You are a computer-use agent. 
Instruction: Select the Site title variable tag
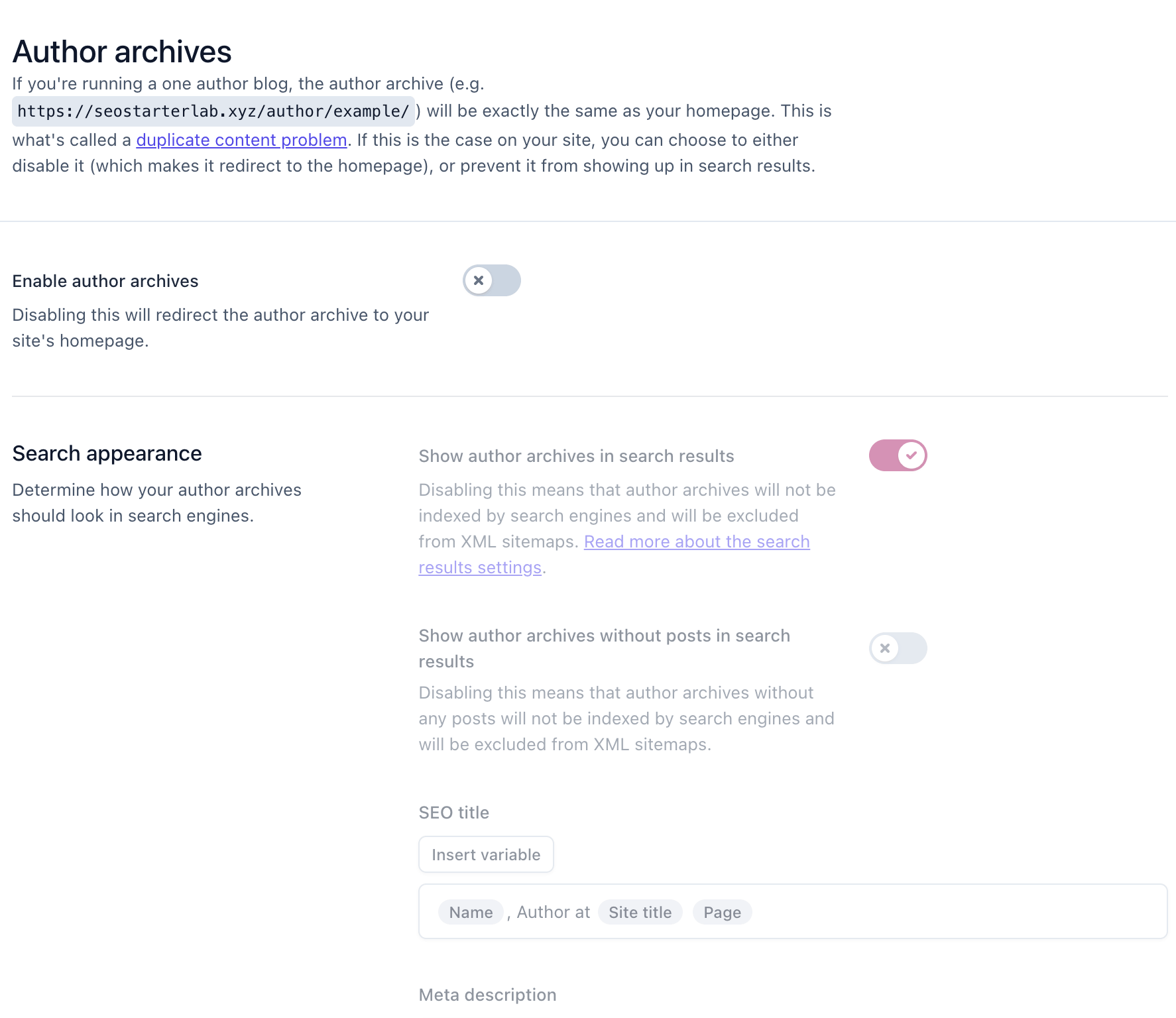tap(639, 912)
